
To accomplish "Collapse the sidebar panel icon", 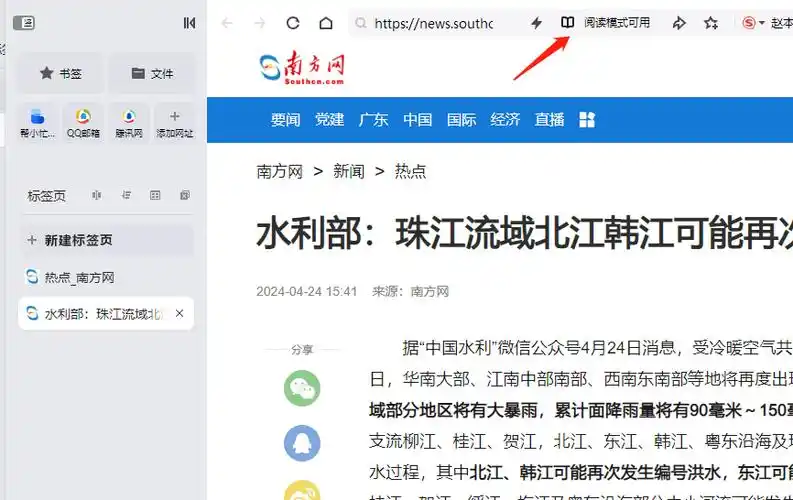I will click(x=189, y=23).
